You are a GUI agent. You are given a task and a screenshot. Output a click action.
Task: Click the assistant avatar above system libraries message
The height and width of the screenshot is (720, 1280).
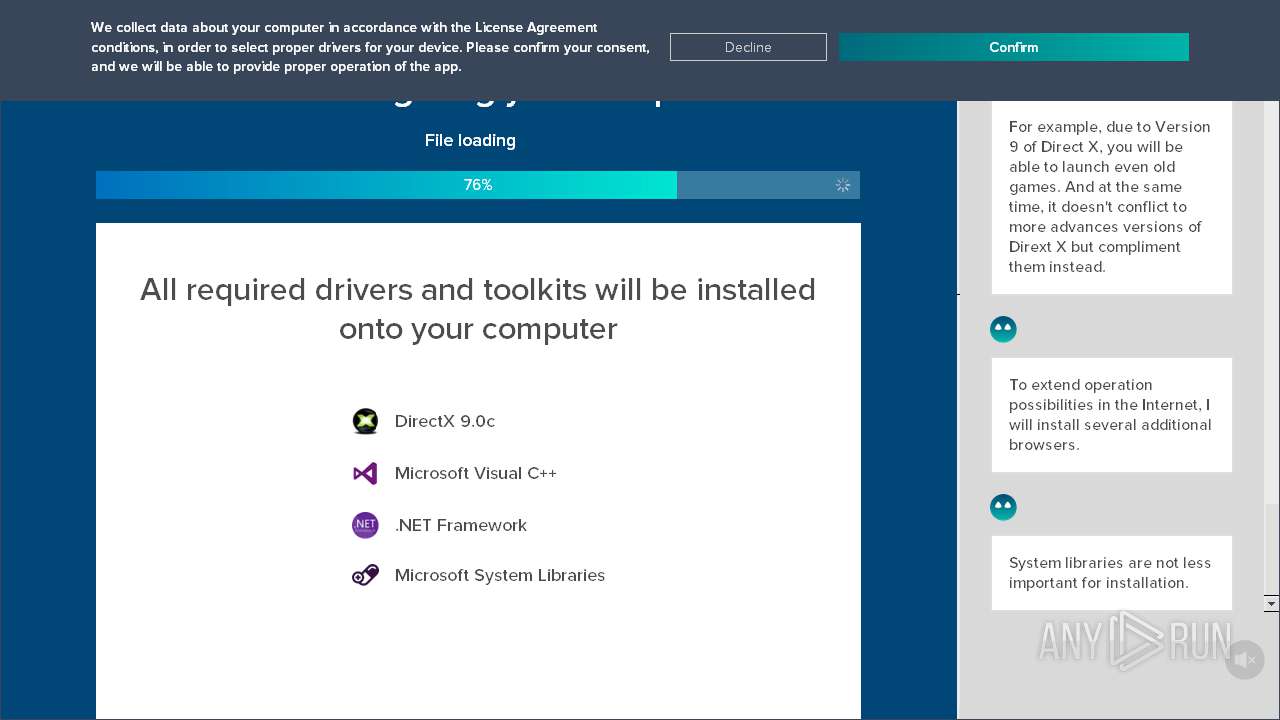coord(1003,507)
